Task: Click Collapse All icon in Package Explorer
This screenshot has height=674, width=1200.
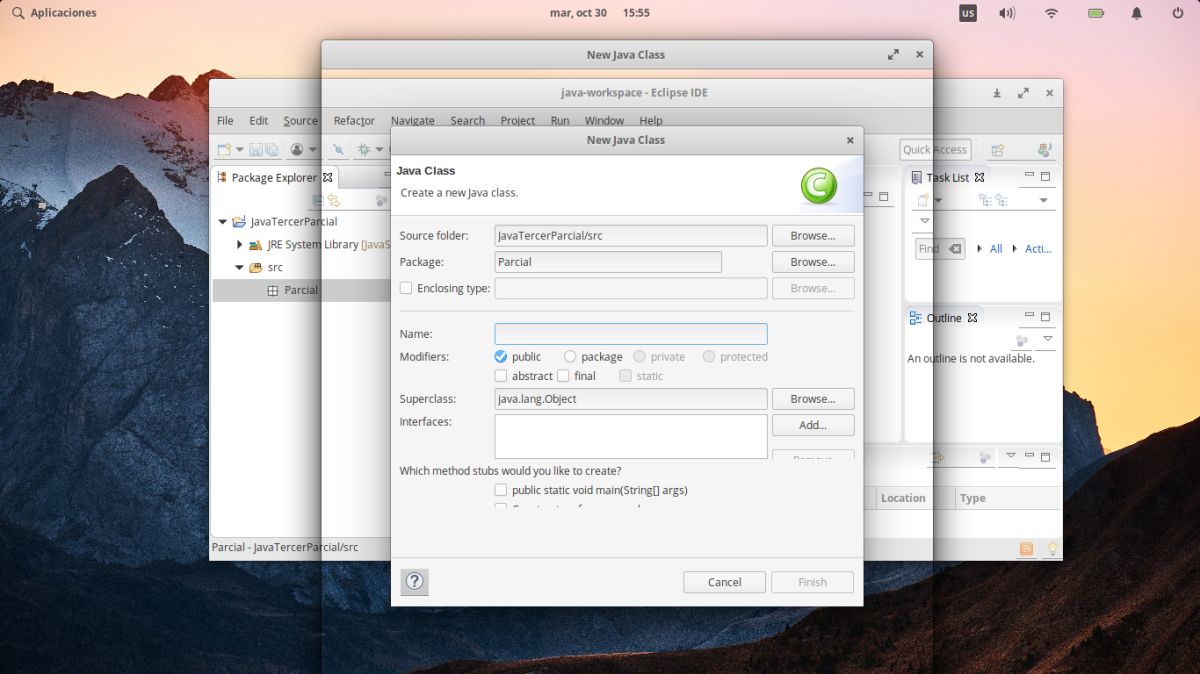Action: click(318, 200)
